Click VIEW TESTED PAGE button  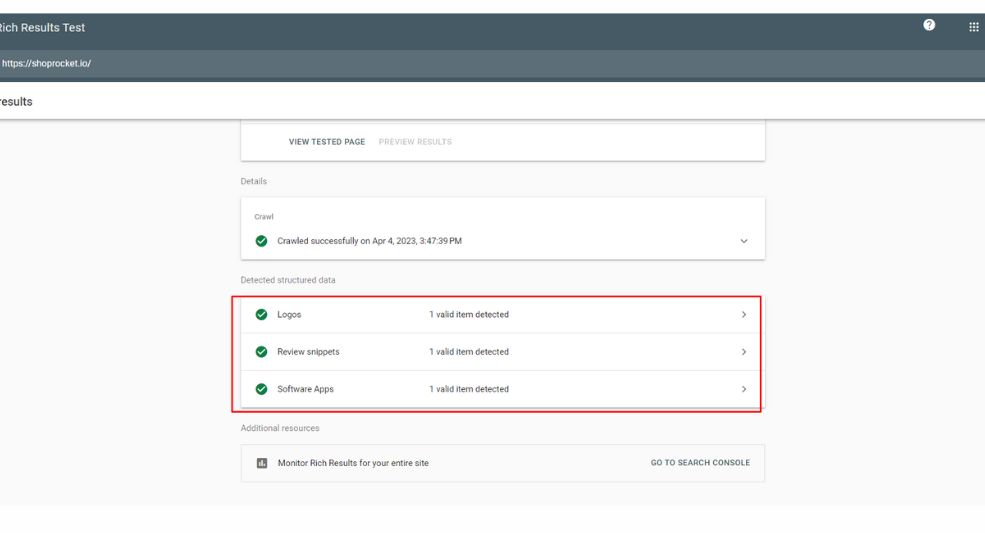click(327, 142)
